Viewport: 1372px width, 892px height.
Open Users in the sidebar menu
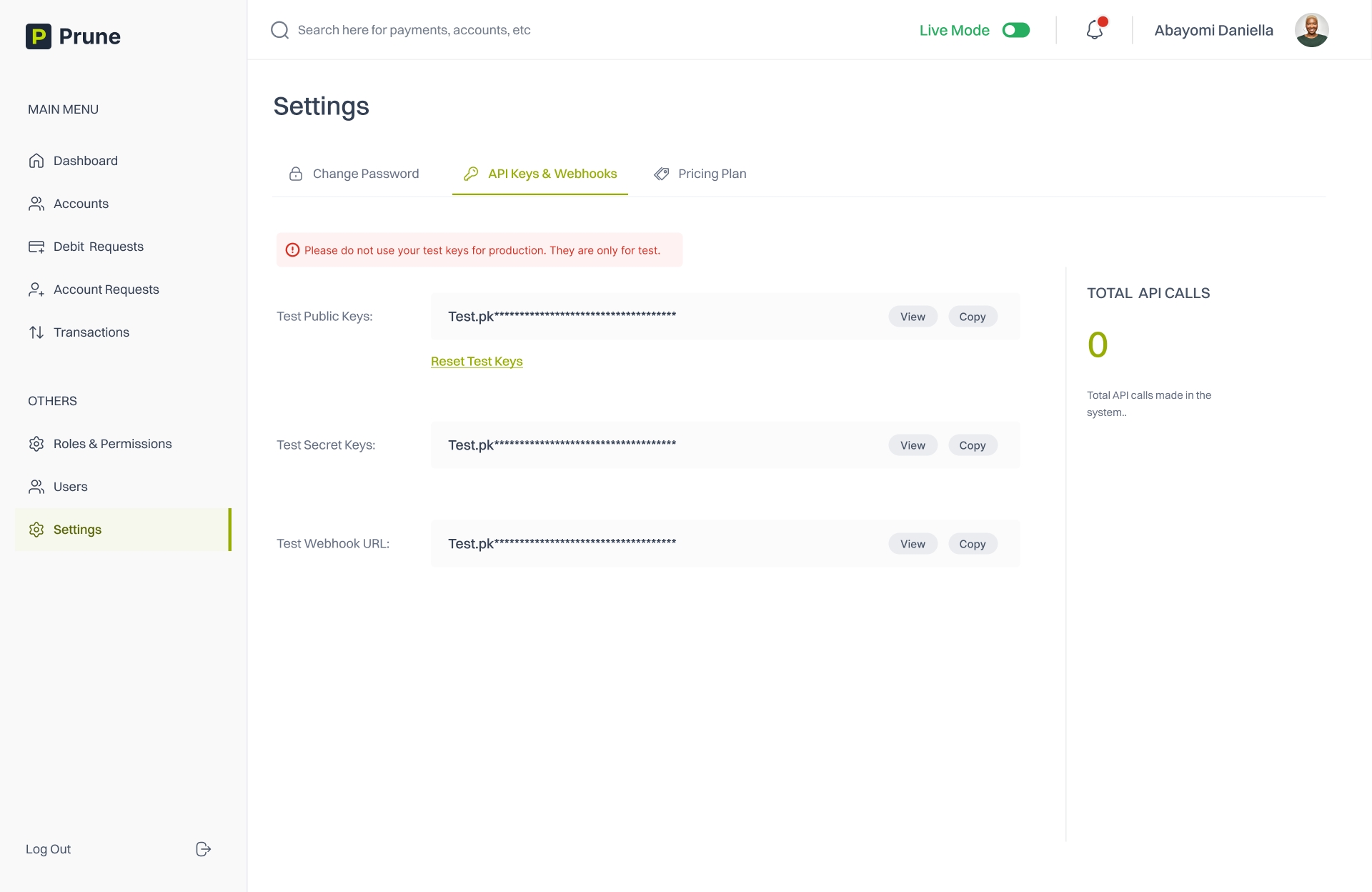(70, 487)
